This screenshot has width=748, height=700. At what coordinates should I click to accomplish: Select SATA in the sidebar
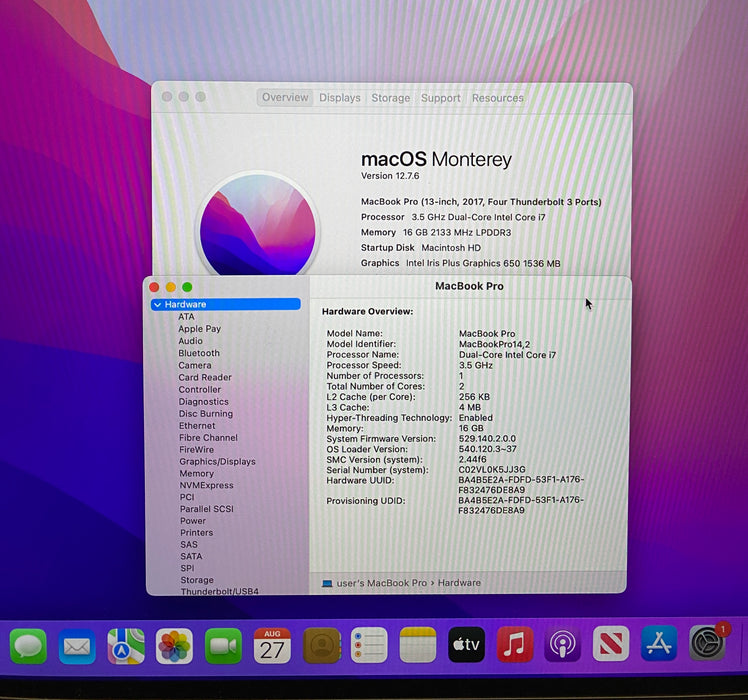191,556
